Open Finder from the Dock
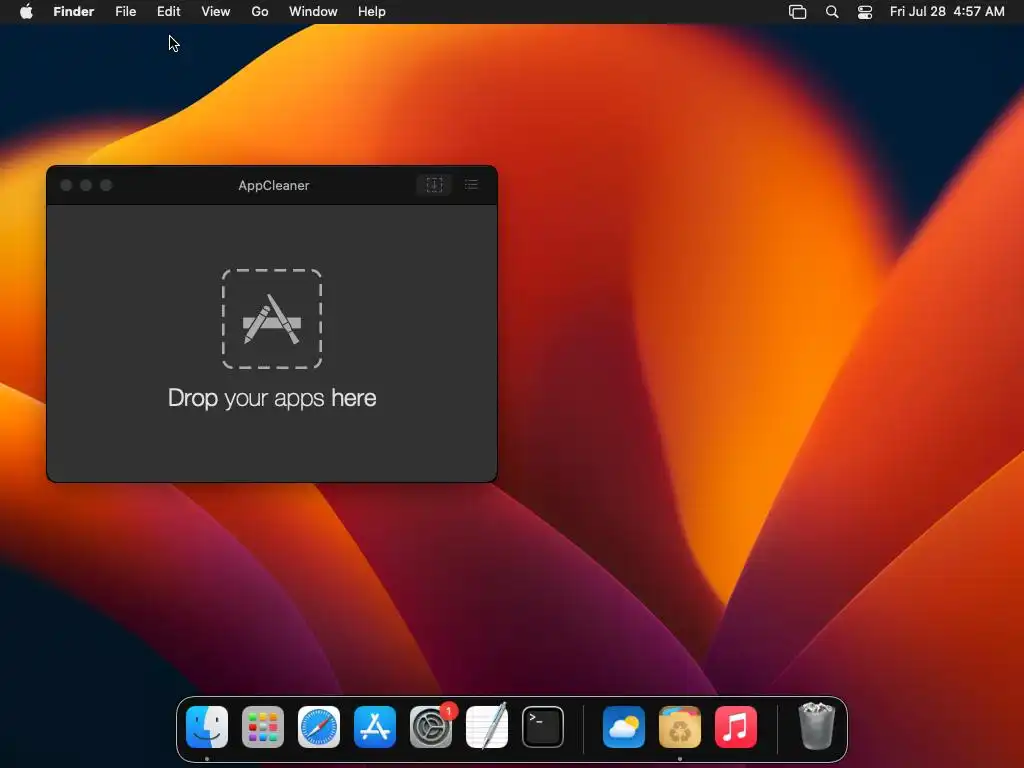 (207, 727)
